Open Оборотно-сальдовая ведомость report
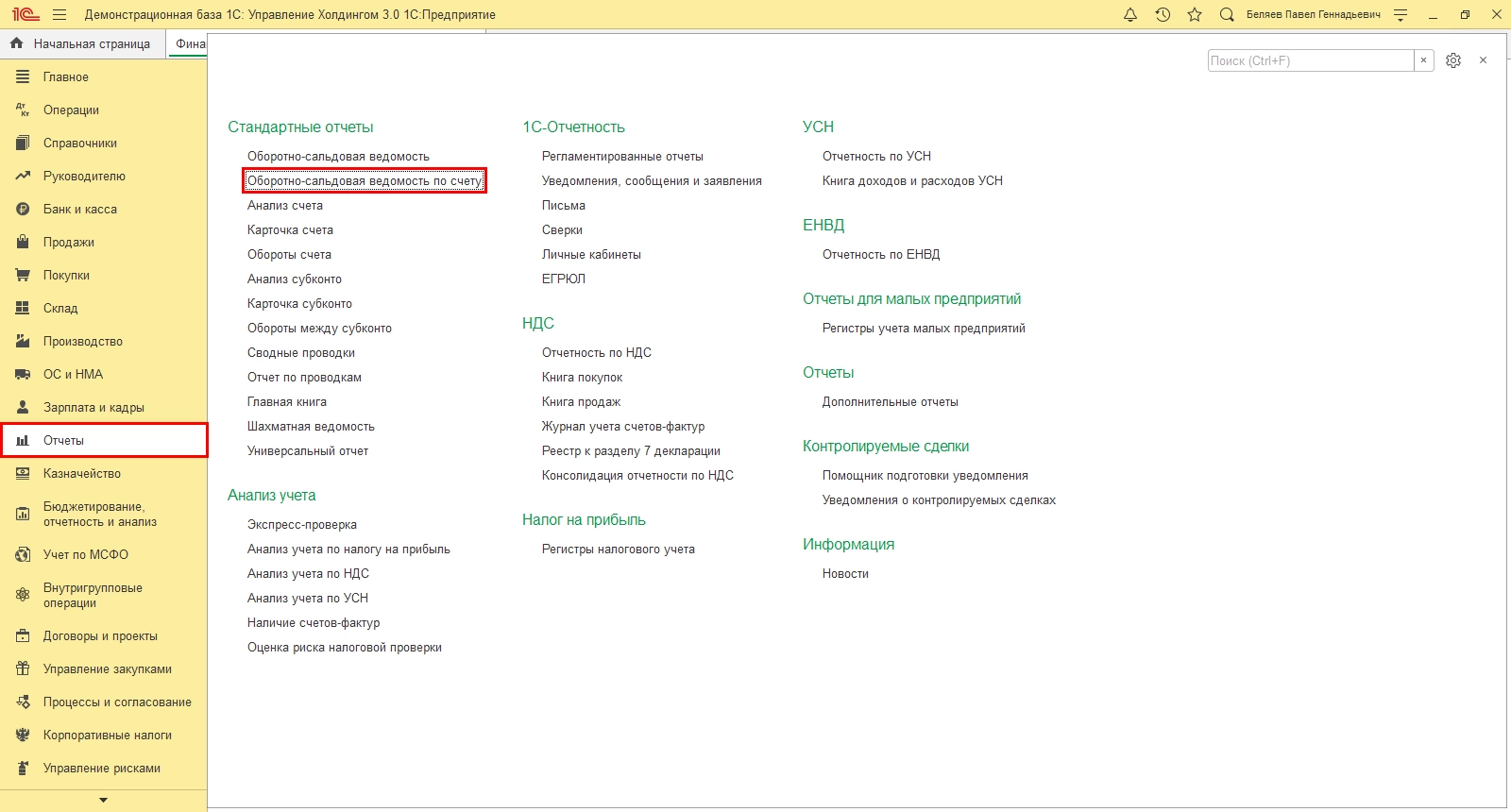1511x812 pixels. click(x=338, y=156)
